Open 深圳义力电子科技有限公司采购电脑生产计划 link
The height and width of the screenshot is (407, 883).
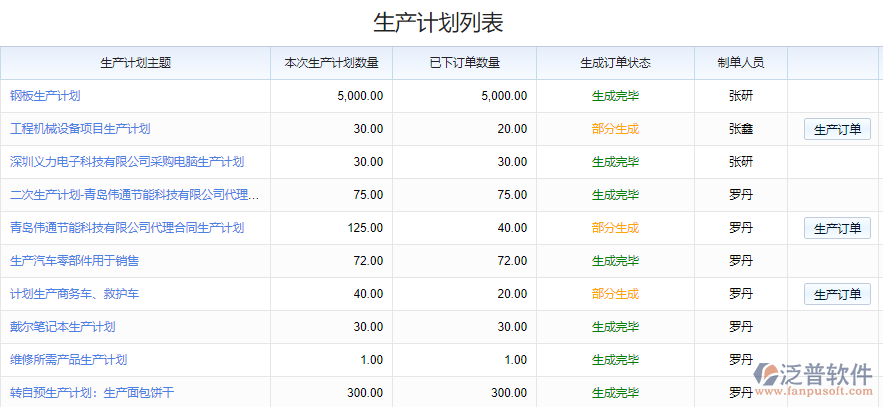127,162
